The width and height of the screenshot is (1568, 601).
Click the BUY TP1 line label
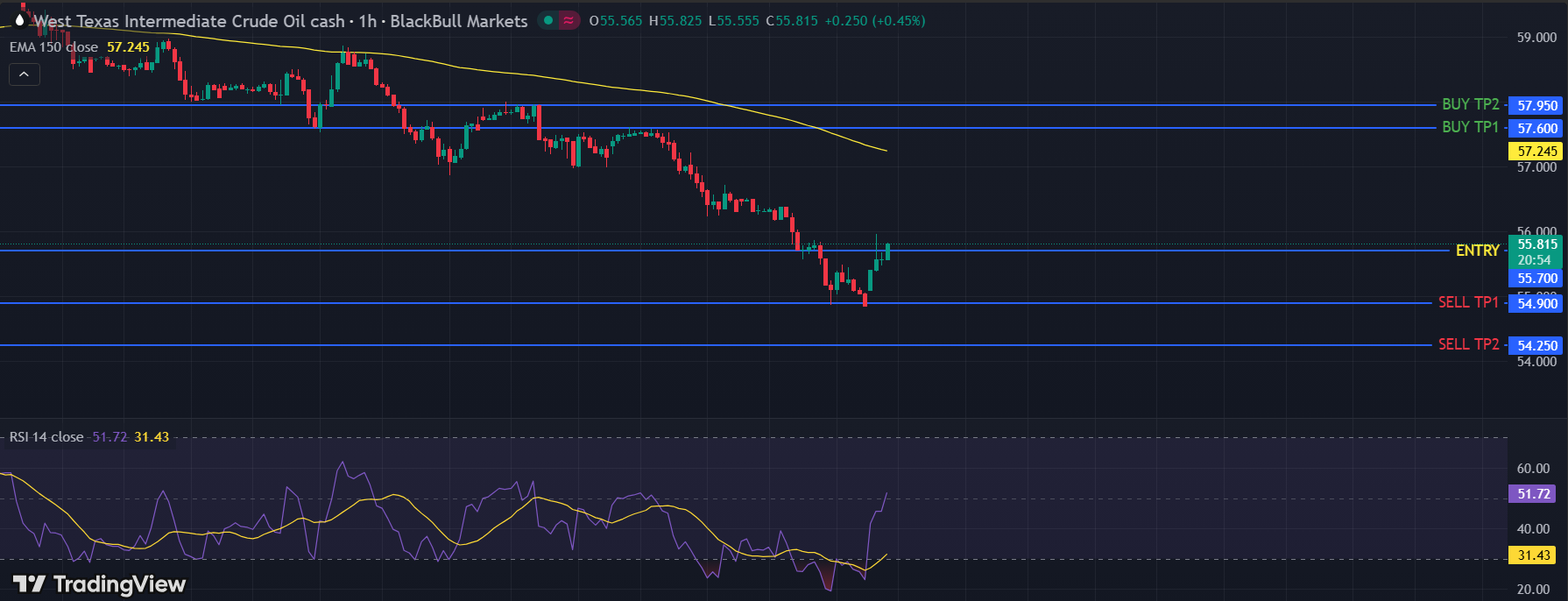pyautogui.click(x=1470, y=127)
